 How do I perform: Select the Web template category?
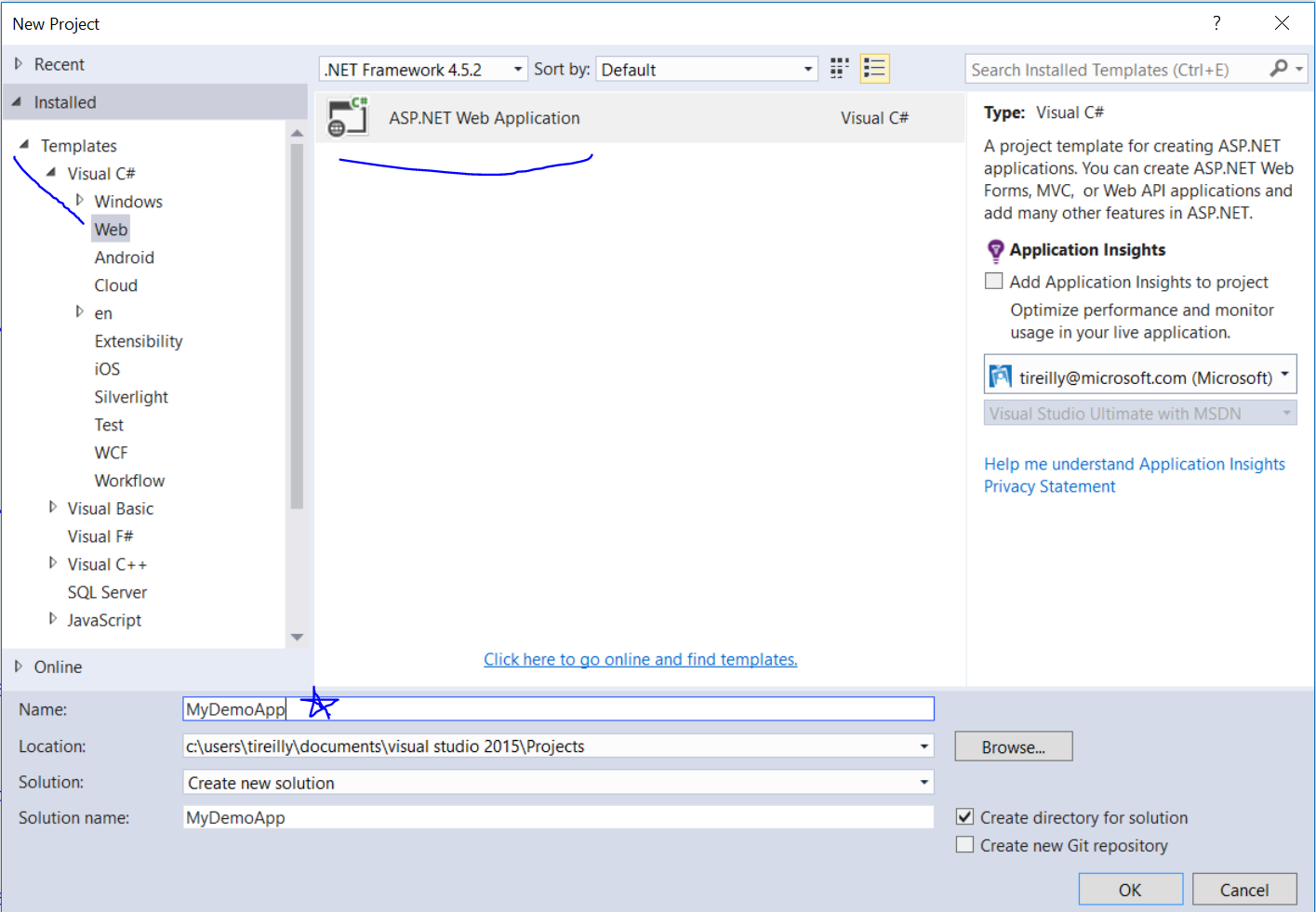111,230
